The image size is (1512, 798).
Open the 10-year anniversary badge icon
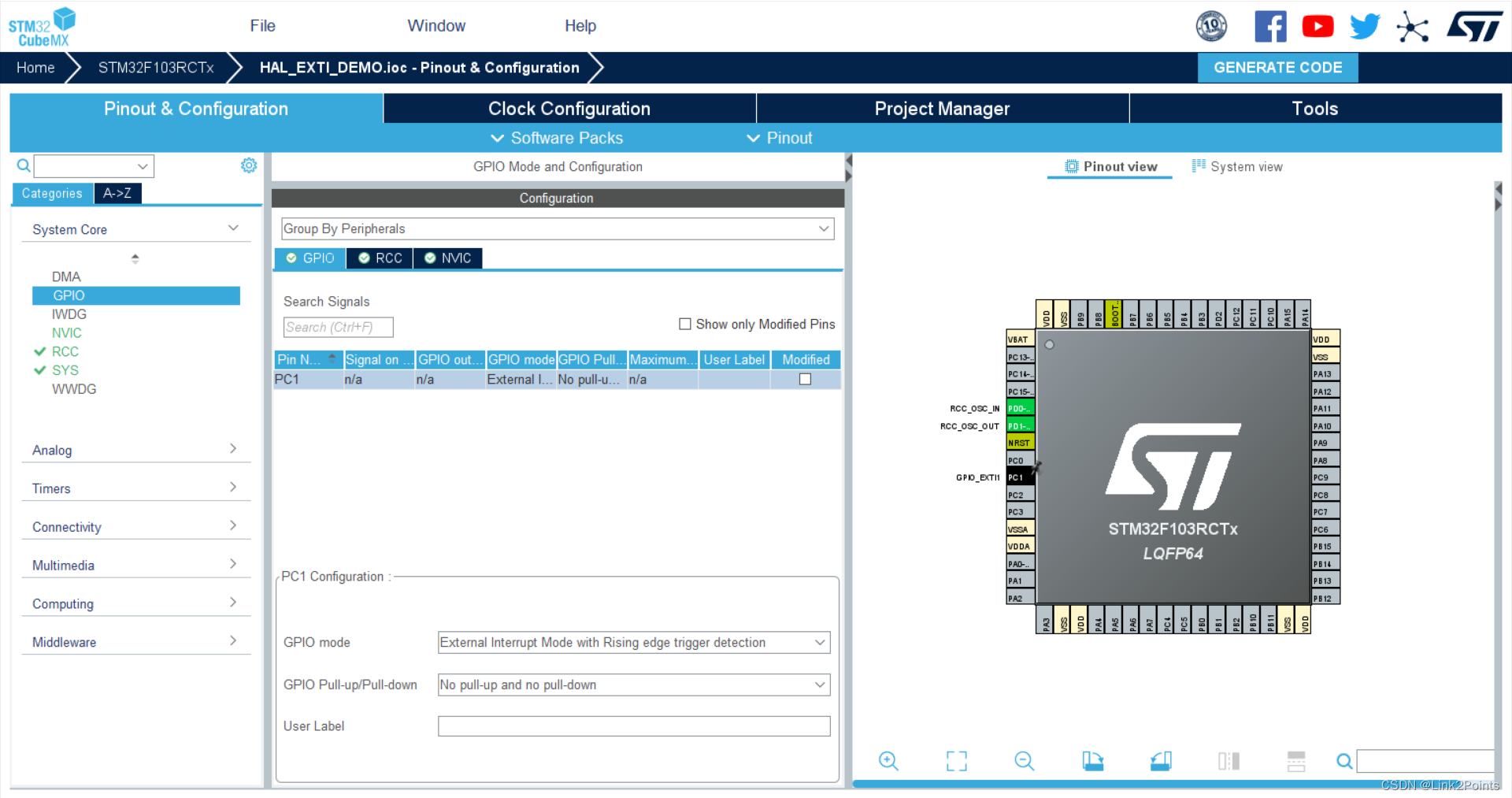point(1211,26)
